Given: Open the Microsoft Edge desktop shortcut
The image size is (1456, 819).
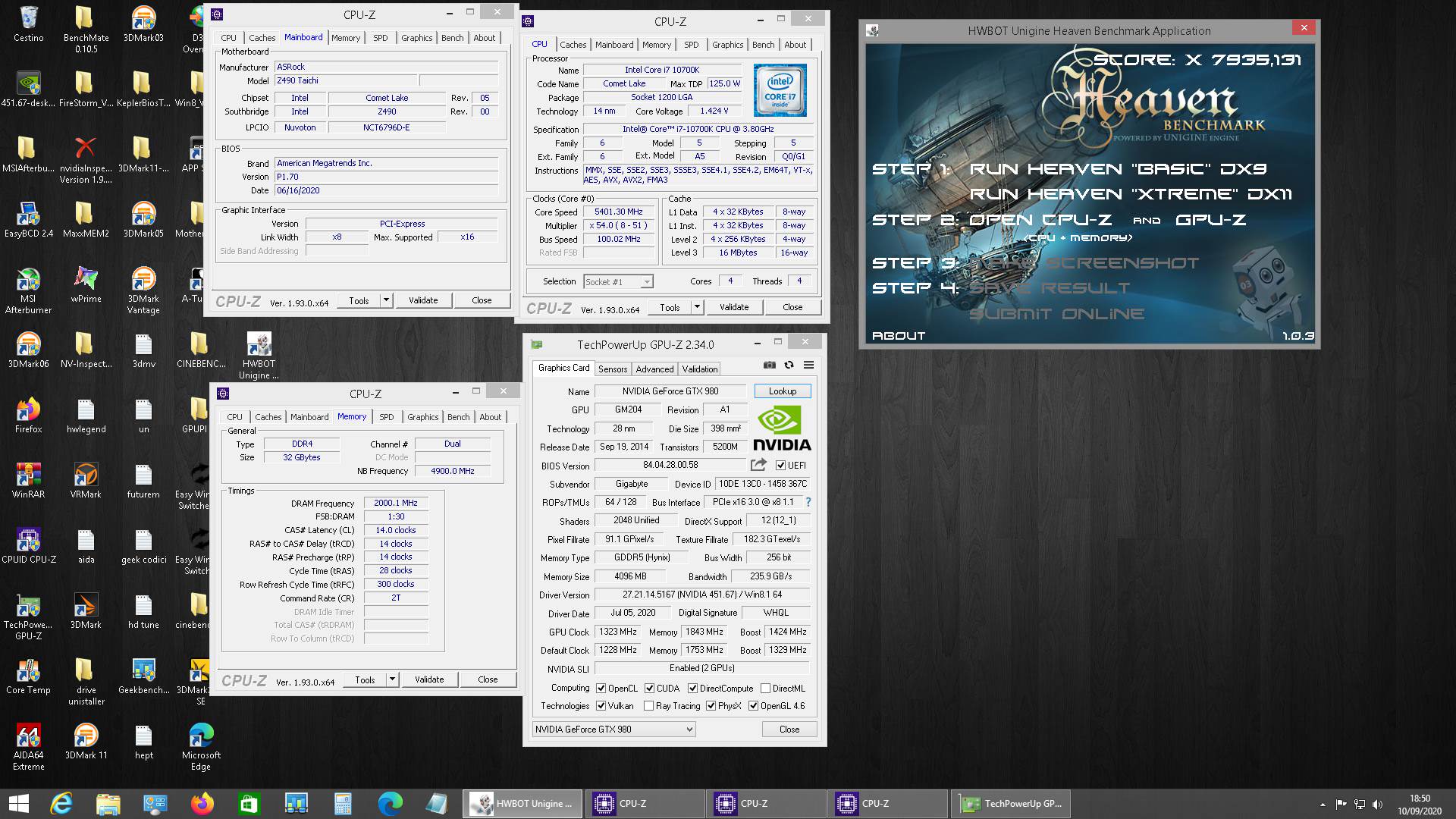Looking at the screenshot, I should pyautogui.click(x=201, y=746).
